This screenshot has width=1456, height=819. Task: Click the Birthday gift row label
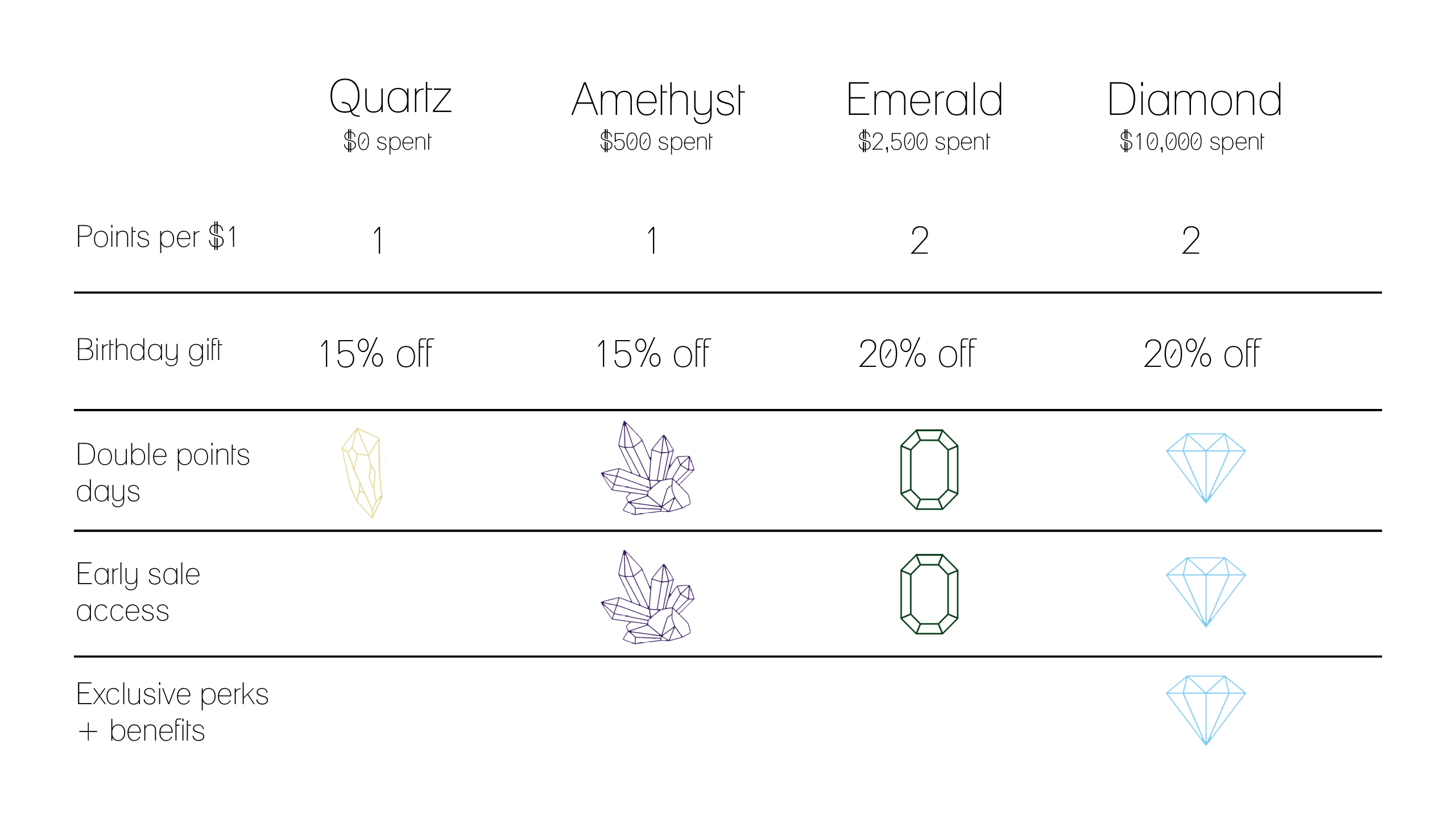pyautogui.click(x=149, y=351)
